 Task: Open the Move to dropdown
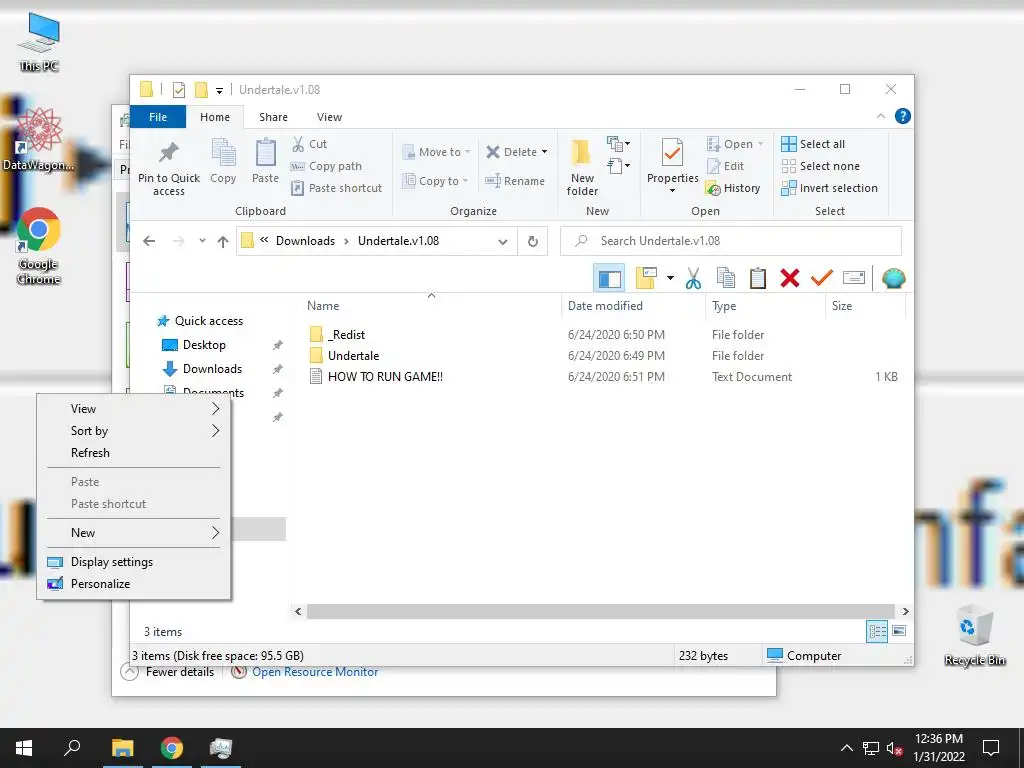point(436,152)
